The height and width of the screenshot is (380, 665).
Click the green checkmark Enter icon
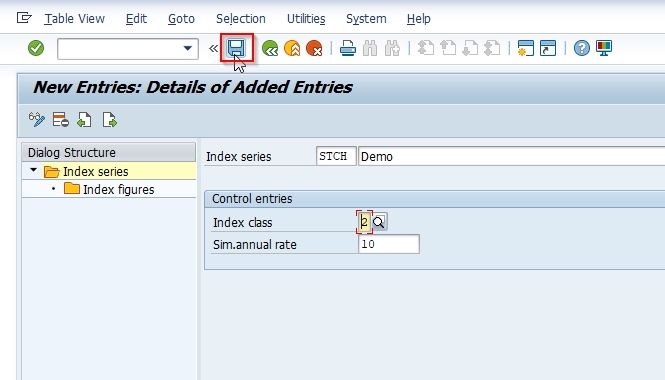(36, 48)
